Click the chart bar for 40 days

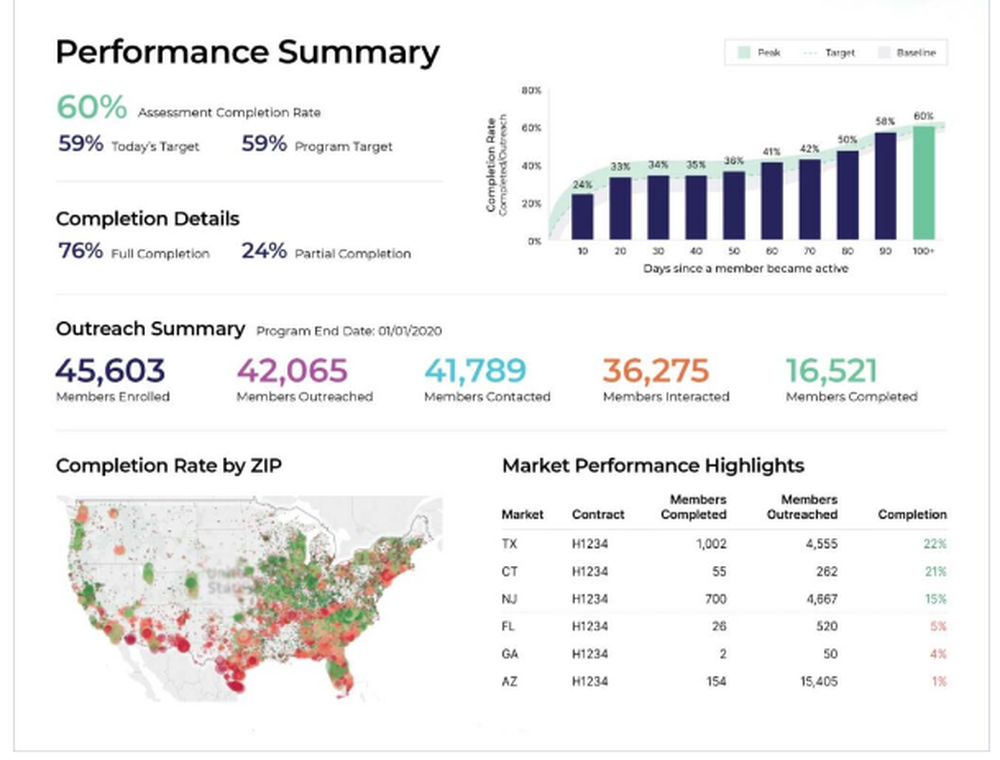click(696, 207)
